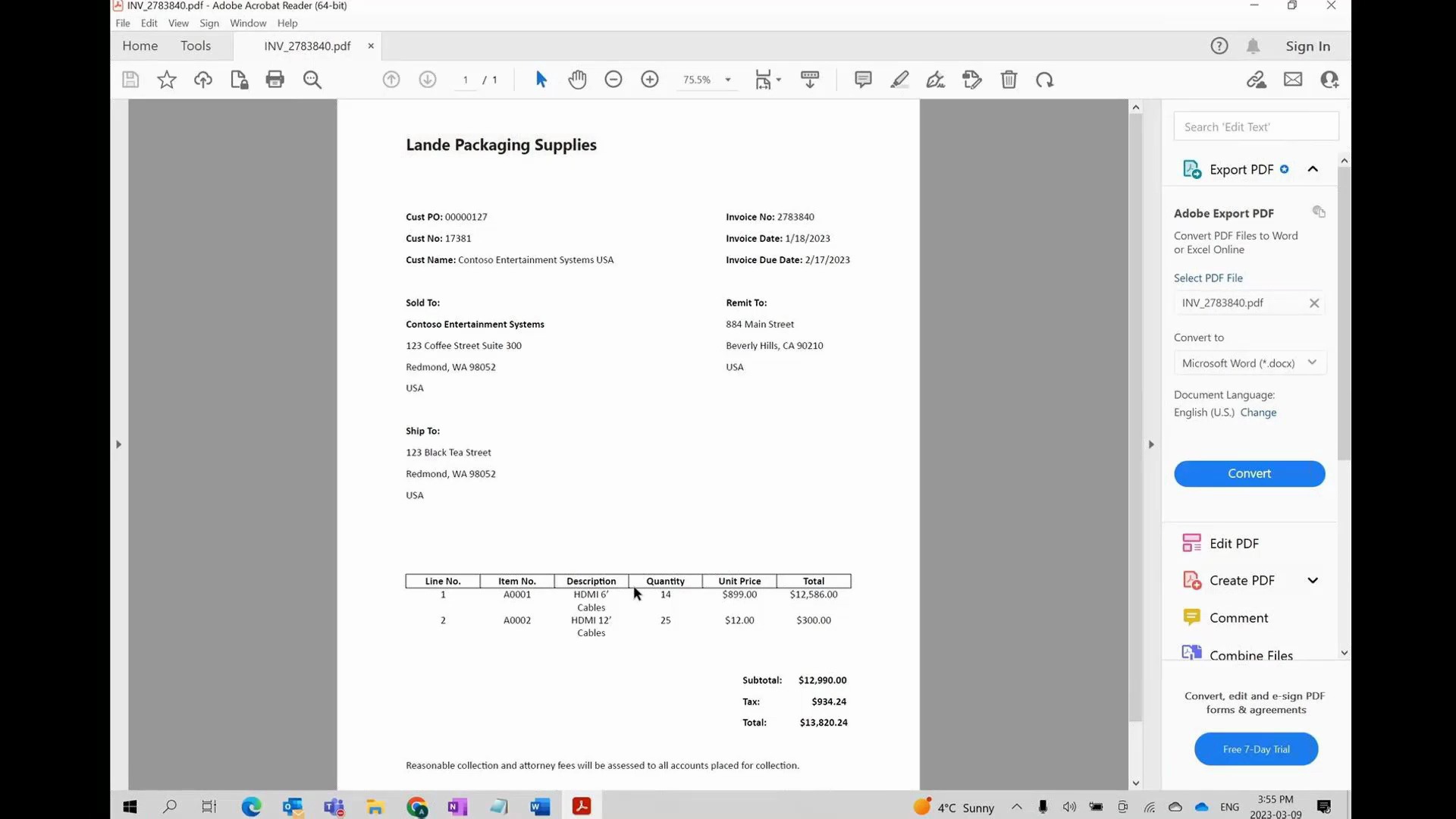The height and width of the screenshot is (819, 1456).
Task: Print the INV_2783840 invoice
Action: [275, 79]
